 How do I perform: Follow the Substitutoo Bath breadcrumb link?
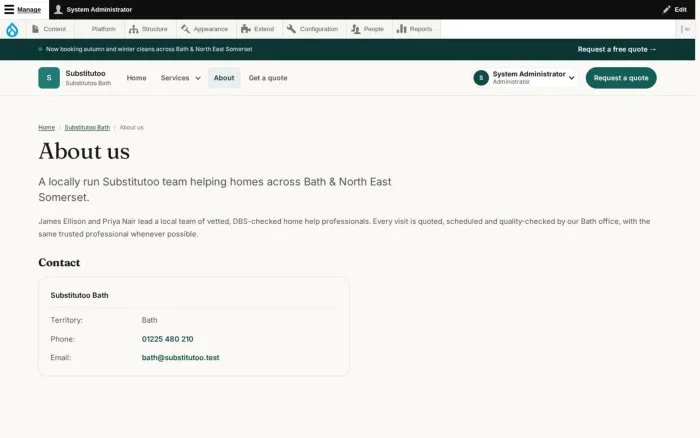(87, 127)
